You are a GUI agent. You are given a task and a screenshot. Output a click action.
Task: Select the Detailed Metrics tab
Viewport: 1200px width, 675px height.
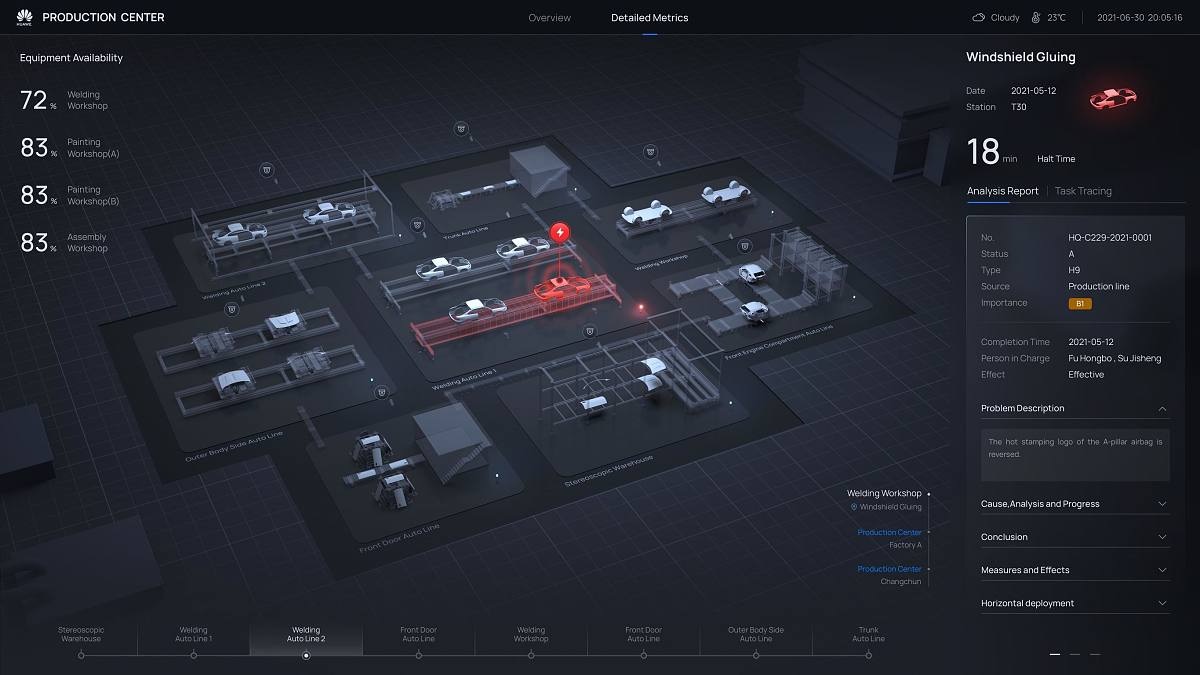pyautogui.click(x=650, y=18)
